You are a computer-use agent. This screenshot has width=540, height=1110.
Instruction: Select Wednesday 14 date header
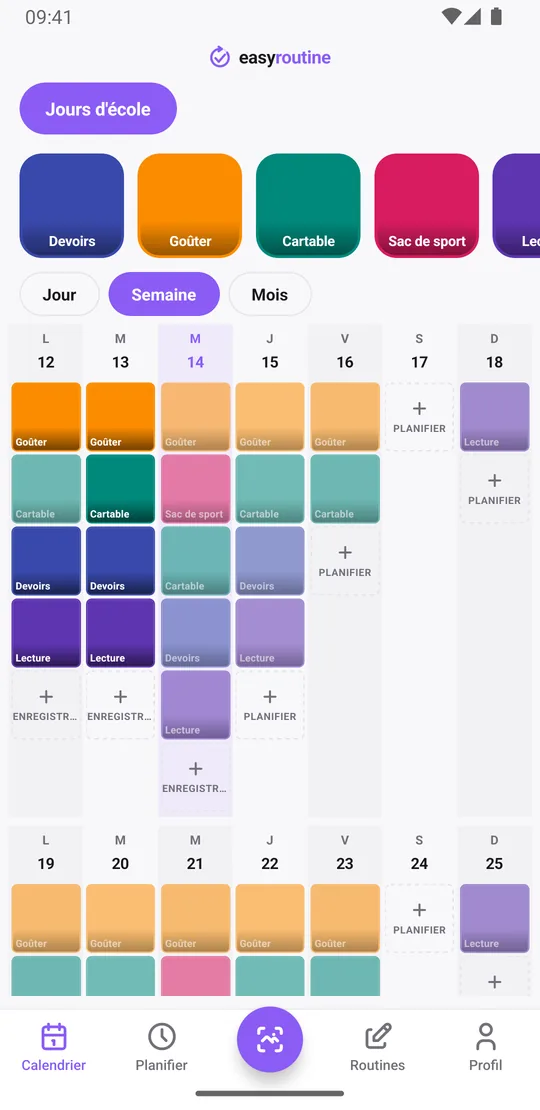coord(195,352)
